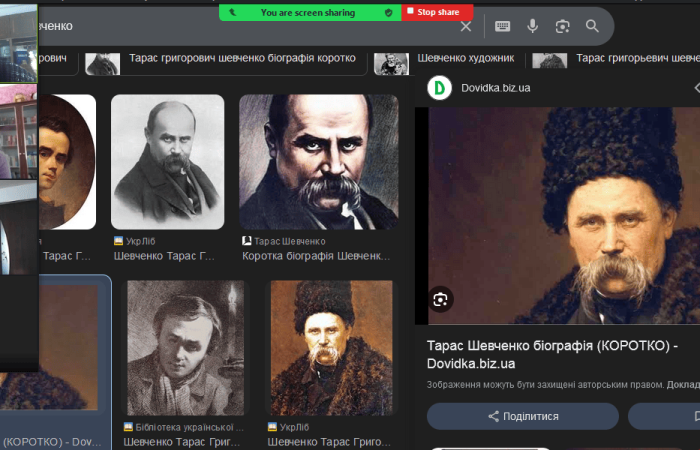Open the on-screen keyboard input tool
Screen dimensions: 700x450
[x=502, y=26]
